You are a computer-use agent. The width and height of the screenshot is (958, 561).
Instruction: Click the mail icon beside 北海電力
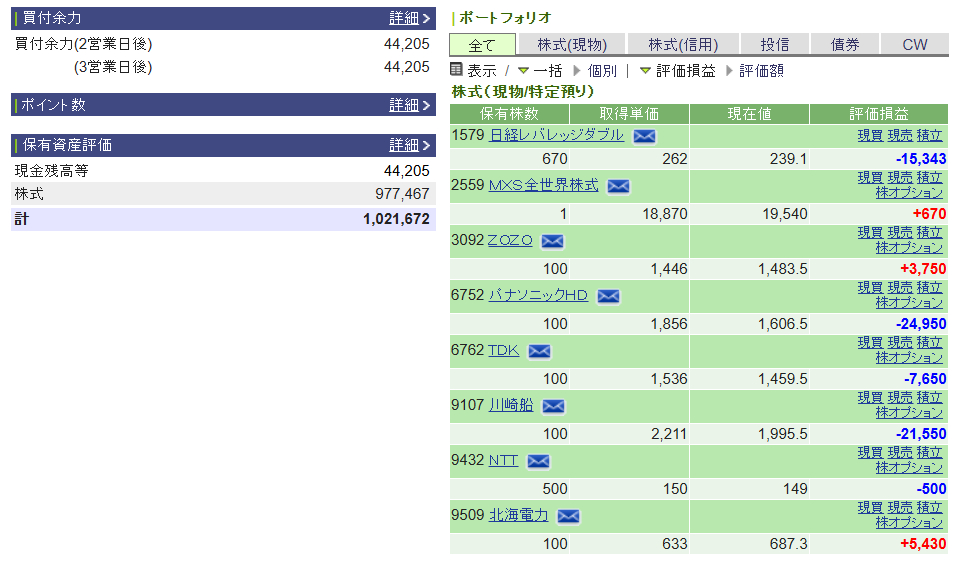(x=568, y=516)
